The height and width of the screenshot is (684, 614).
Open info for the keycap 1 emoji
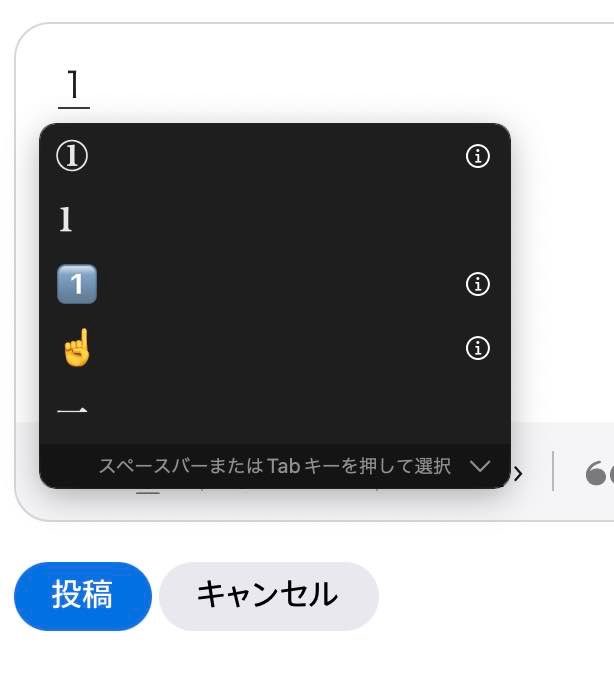point(478,284)
